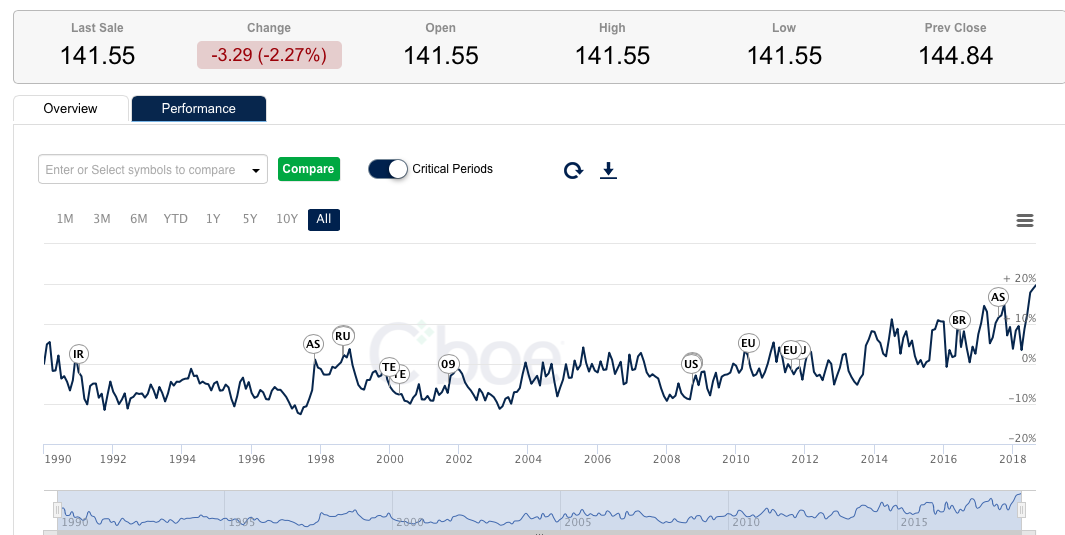Click the RU critical period marker

[343, 336]
